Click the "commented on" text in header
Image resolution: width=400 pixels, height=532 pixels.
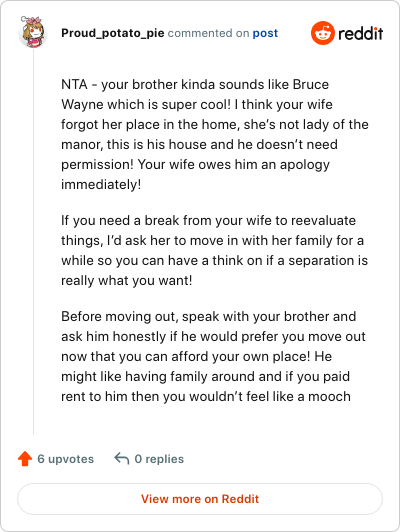(x=208, y=33)
